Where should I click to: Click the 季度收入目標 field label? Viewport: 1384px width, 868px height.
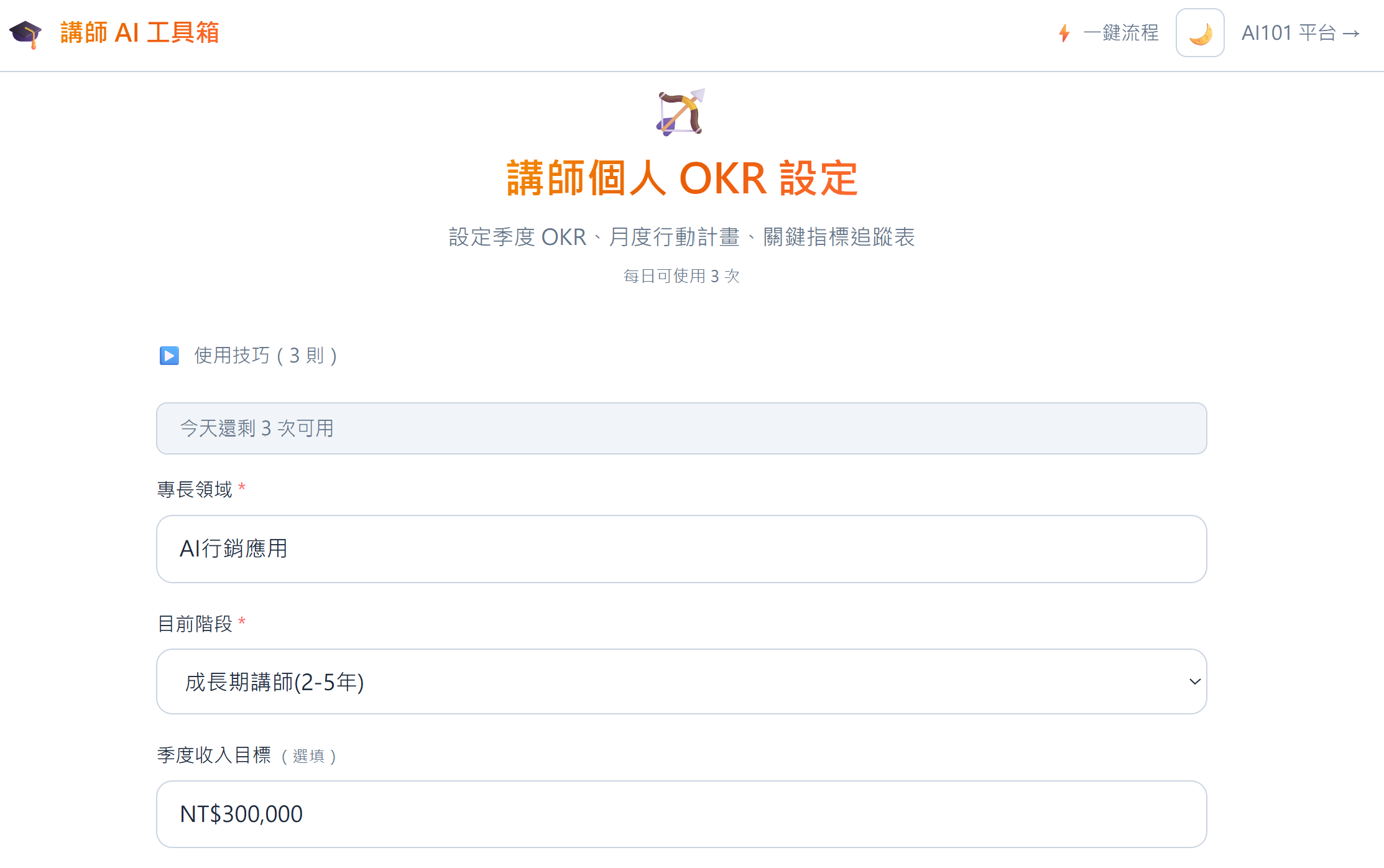(x=214, y=755)
